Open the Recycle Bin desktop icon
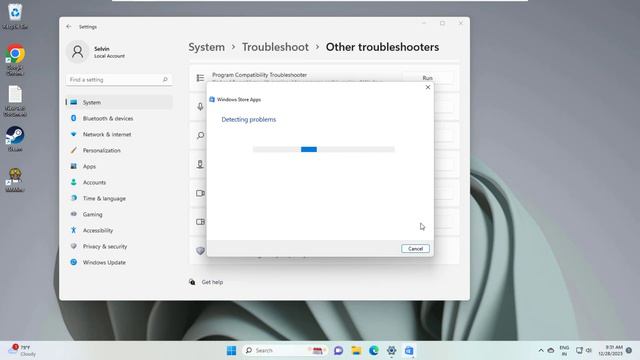The width and height of the screenshot is (640, 360). [15, 16]
